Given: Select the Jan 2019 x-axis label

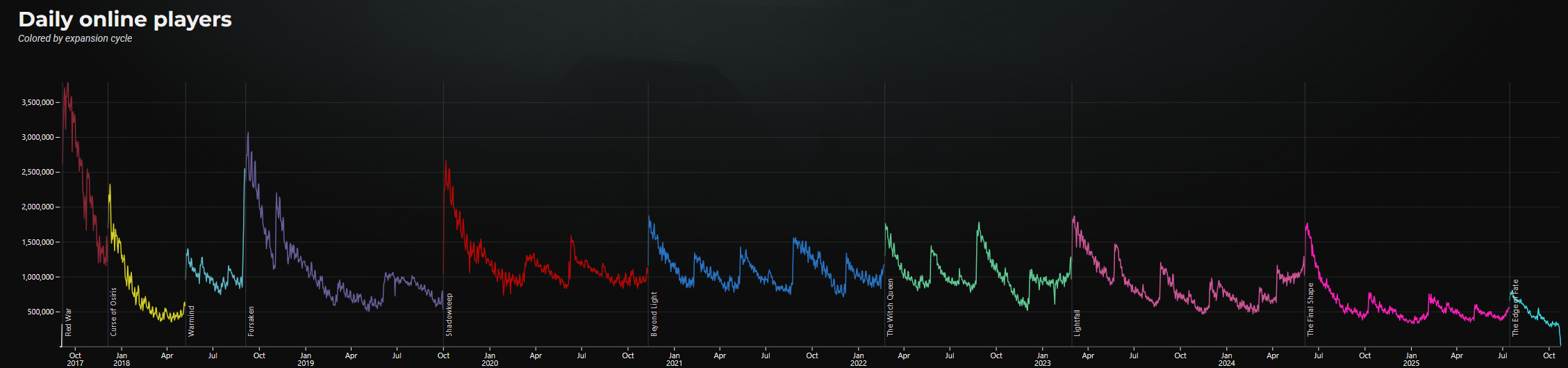Looking at the screenshot, I should point(306,359).
